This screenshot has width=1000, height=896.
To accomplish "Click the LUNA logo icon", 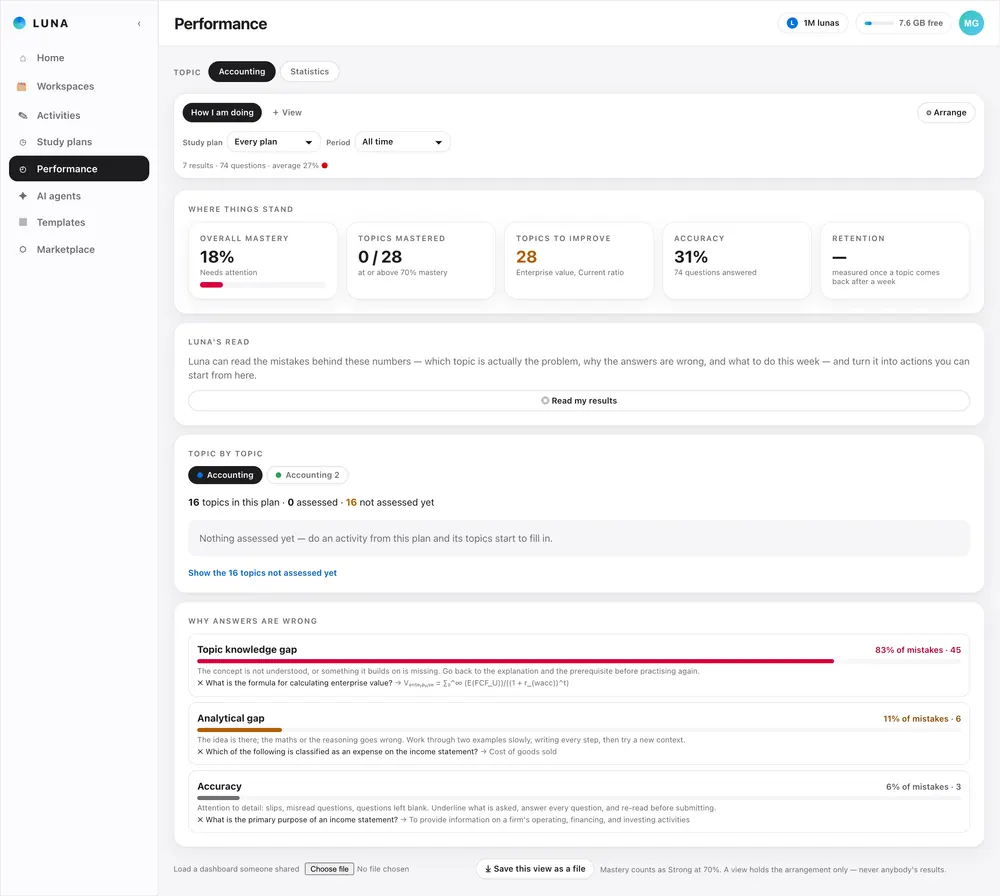I will coord(19,23).
